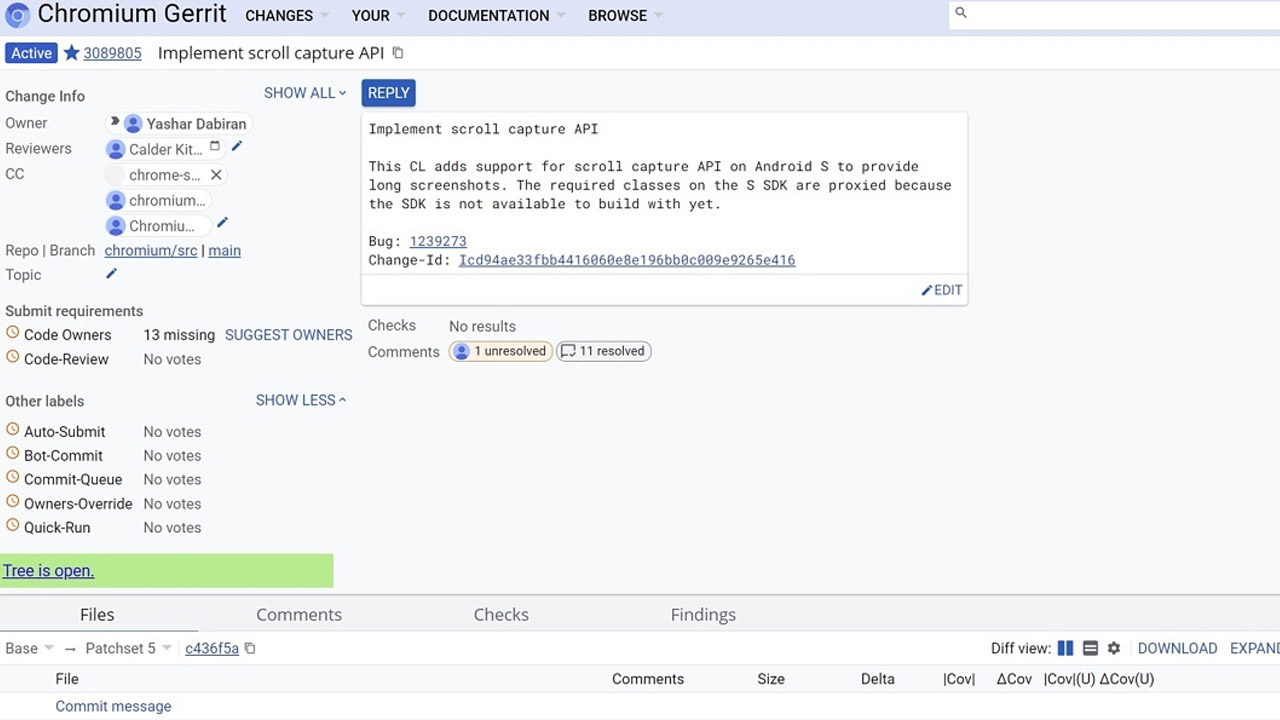
Task: Open the Commit message file row
Action: point(113,706)
